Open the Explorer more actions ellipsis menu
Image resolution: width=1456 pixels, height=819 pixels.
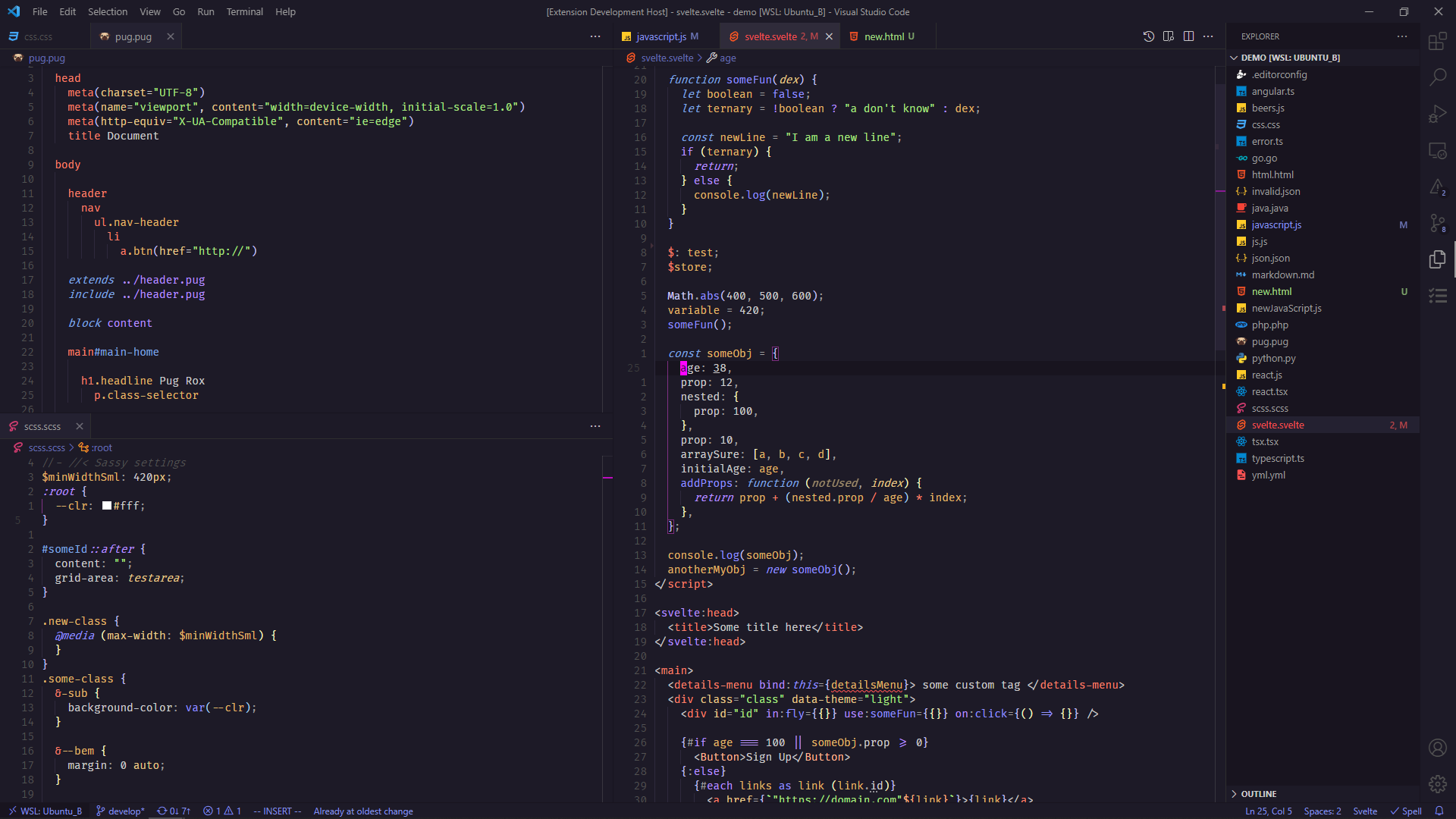[1401, 36]
